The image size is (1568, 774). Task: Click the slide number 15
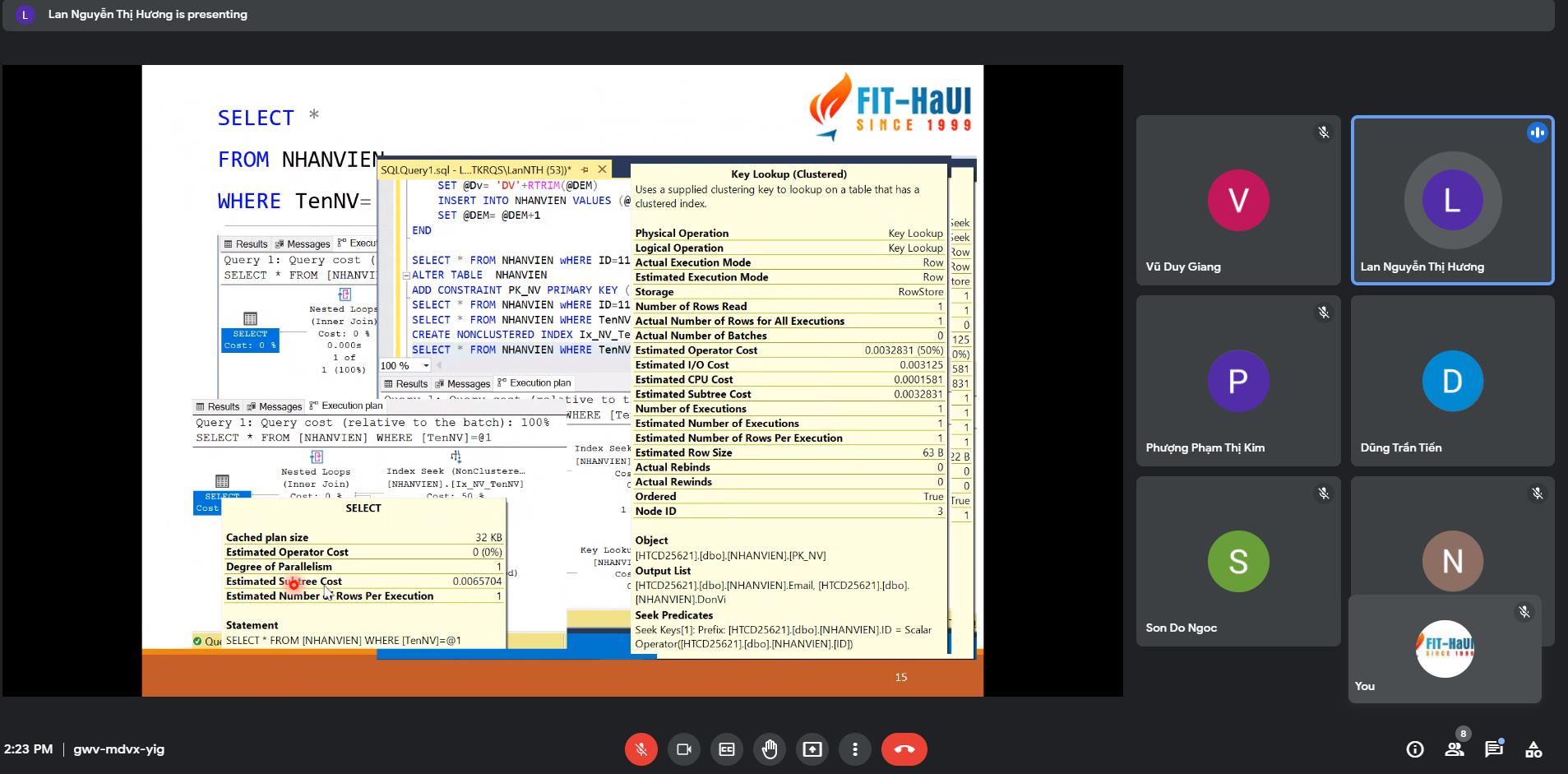point(900,677)
